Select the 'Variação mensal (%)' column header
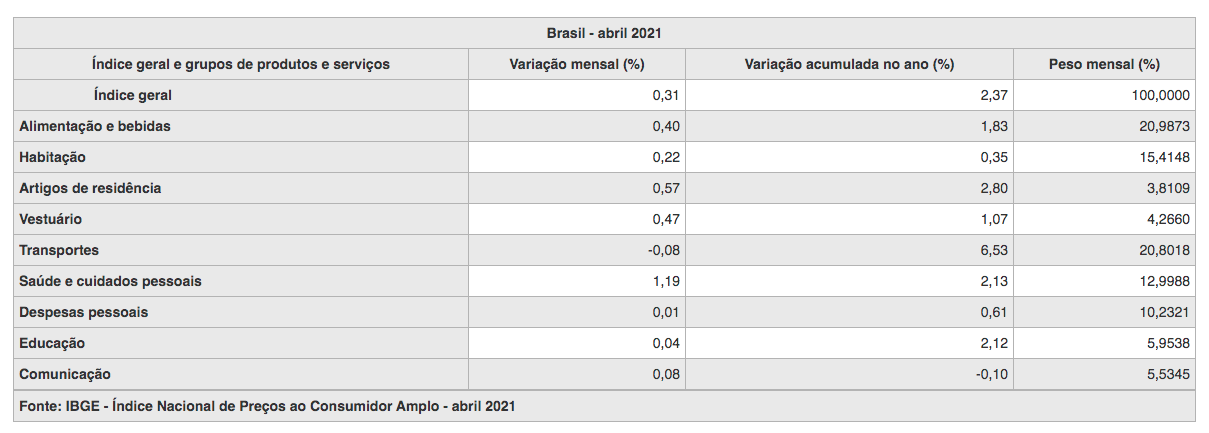The height and width of the screenshot is (433, 1209). point(577,64)
